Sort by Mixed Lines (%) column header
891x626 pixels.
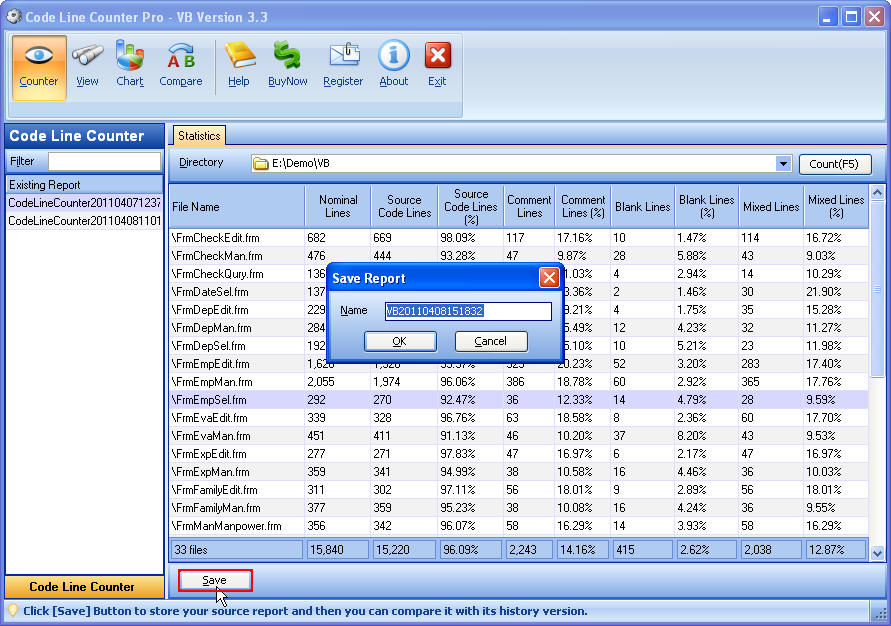pyautogui.click(x=836, y=207)
